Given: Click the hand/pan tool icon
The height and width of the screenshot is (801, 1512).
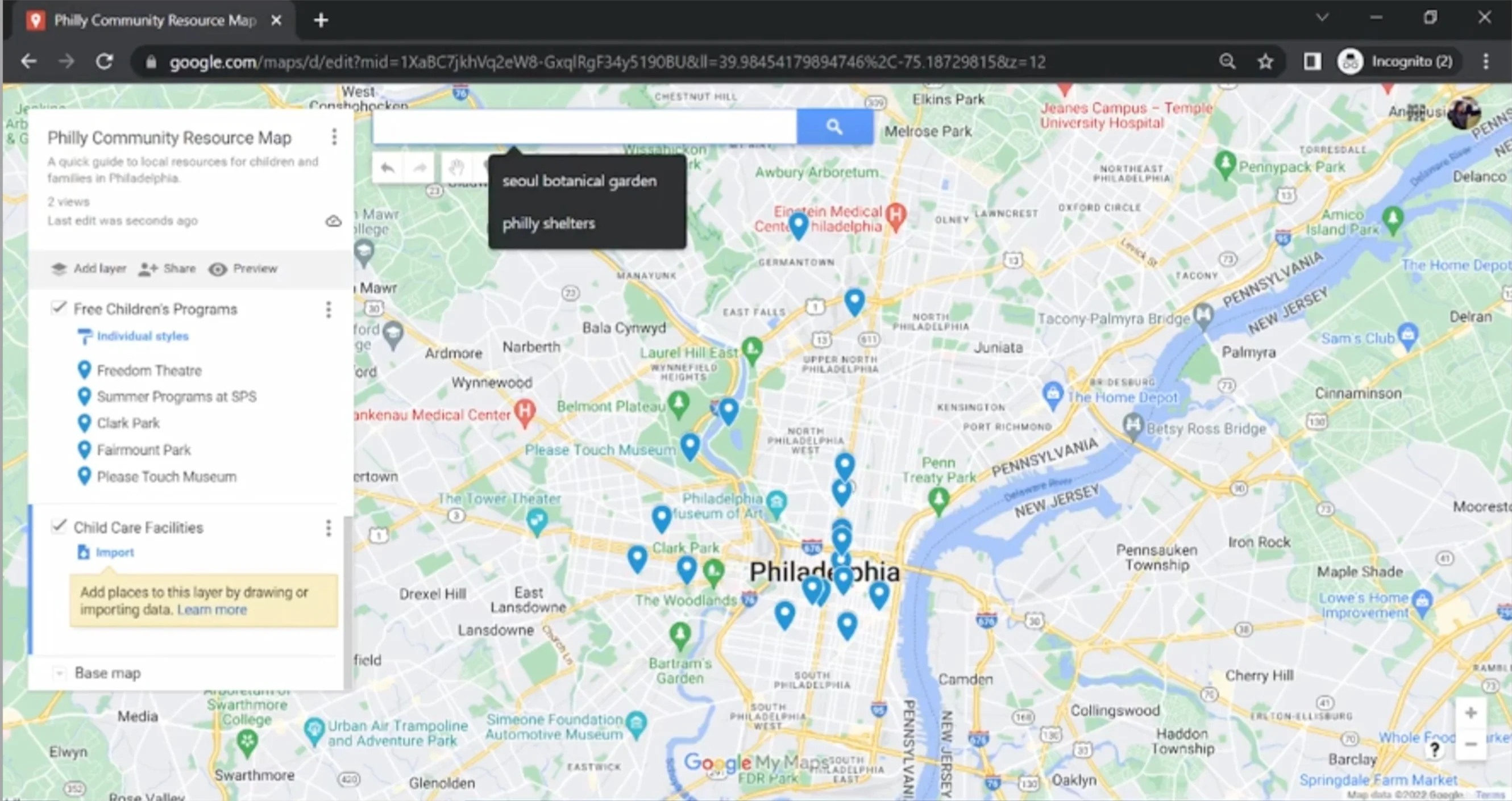Looking at the screenshot, I should (x=457, y=168).
